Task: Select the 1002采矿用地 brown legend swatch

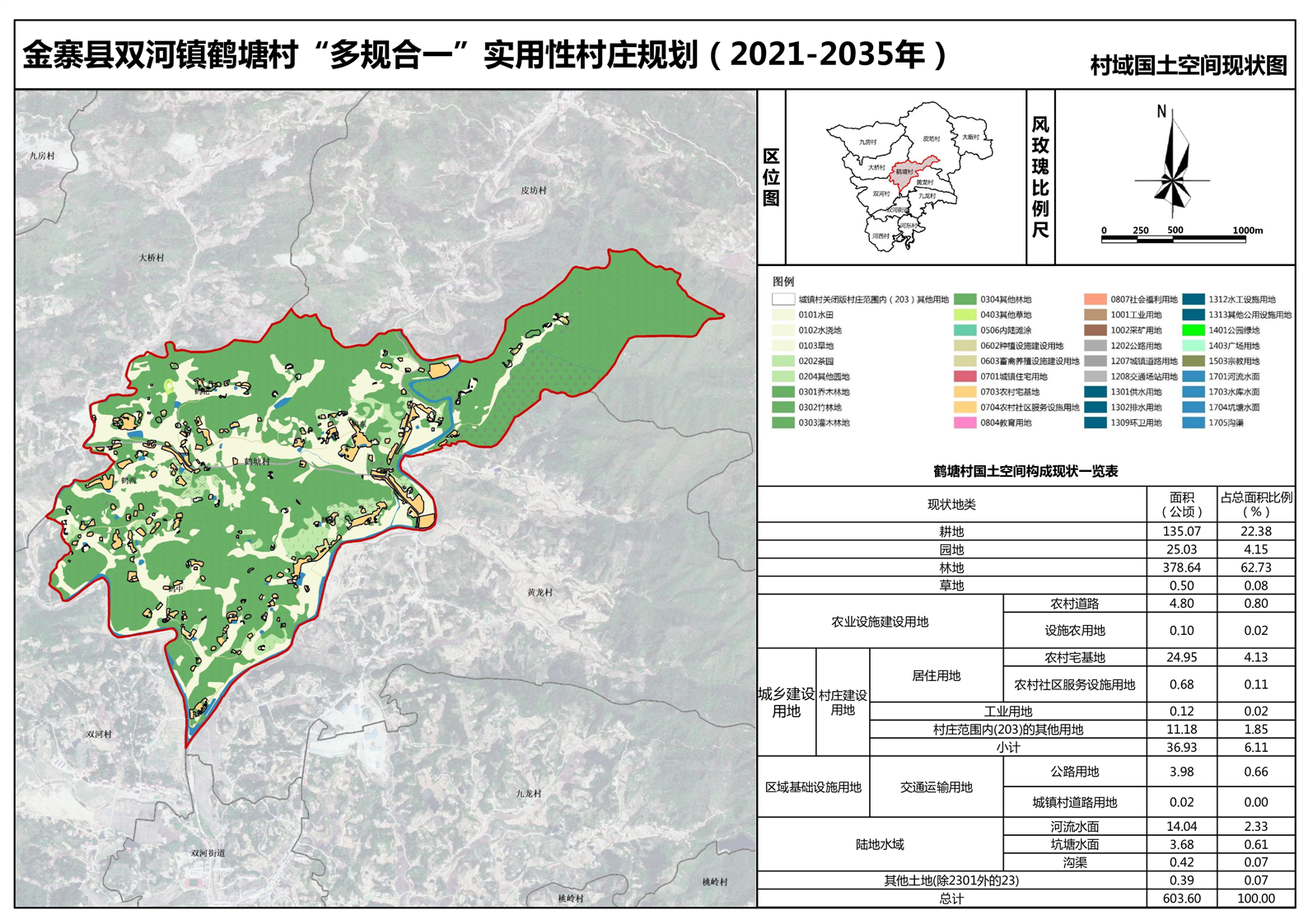Action: click(x=1095, y=330)
